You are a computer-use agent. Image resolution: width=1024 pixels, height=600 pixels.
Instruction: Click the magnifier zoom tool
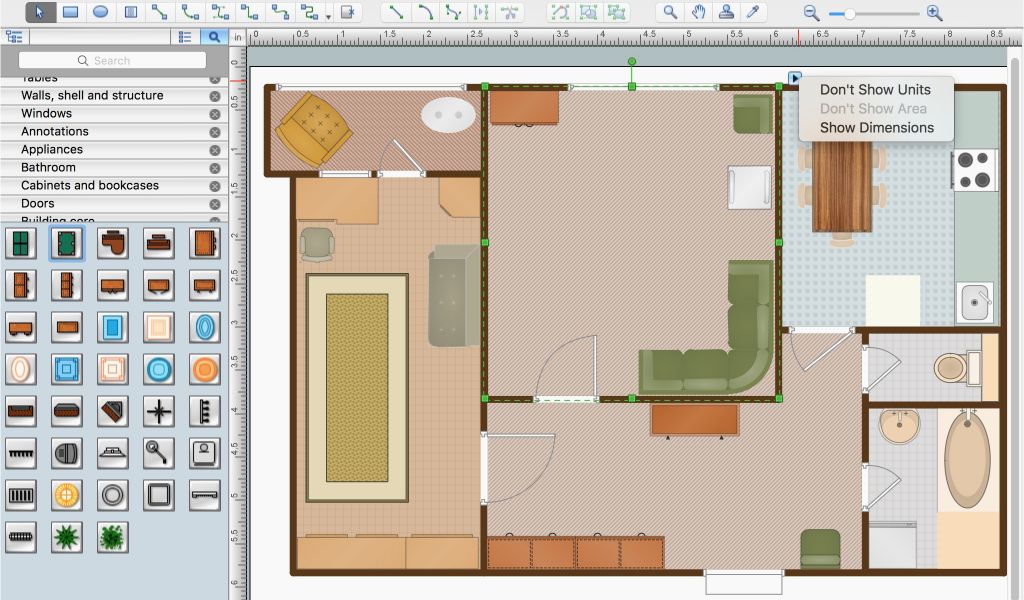point(670,12)
